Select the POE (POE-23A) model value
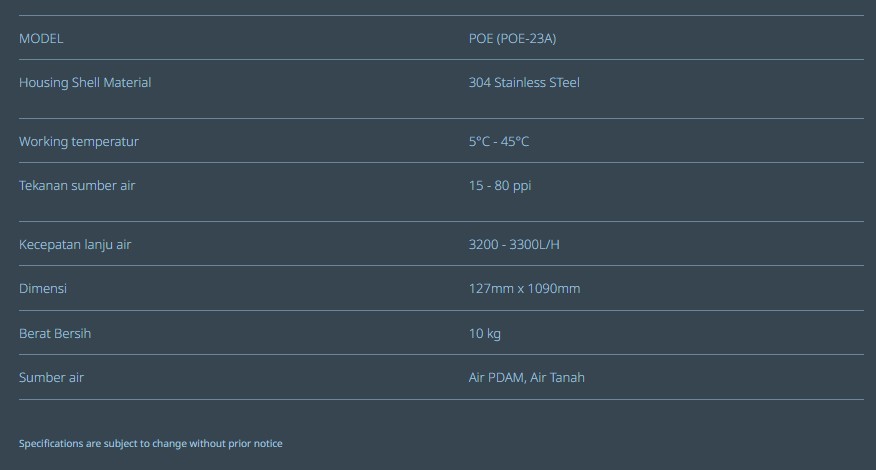The width and height of the screenshot is (876, 470). 512,39
